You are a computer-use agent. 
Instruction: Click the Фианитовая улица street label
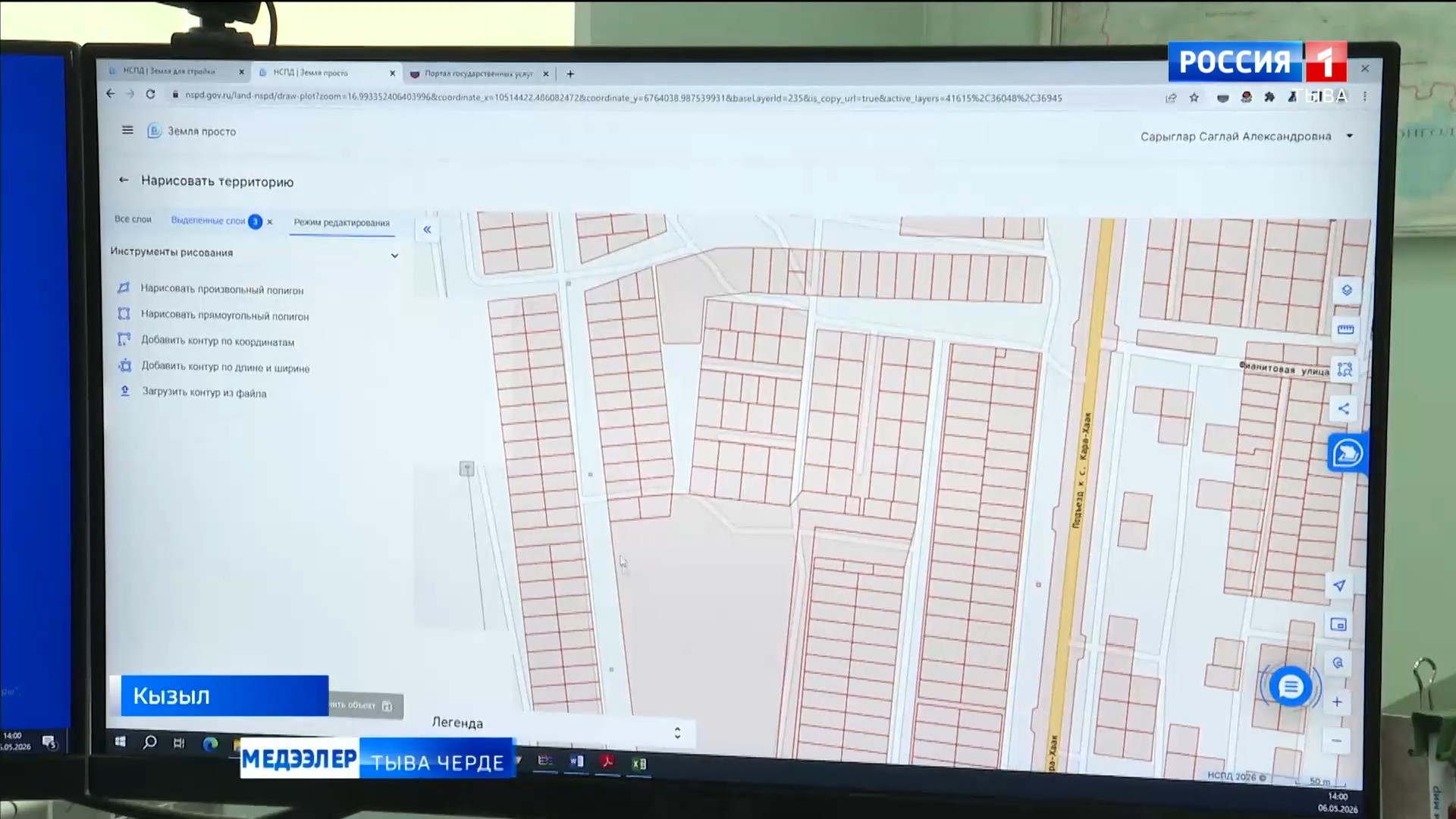1284,369
